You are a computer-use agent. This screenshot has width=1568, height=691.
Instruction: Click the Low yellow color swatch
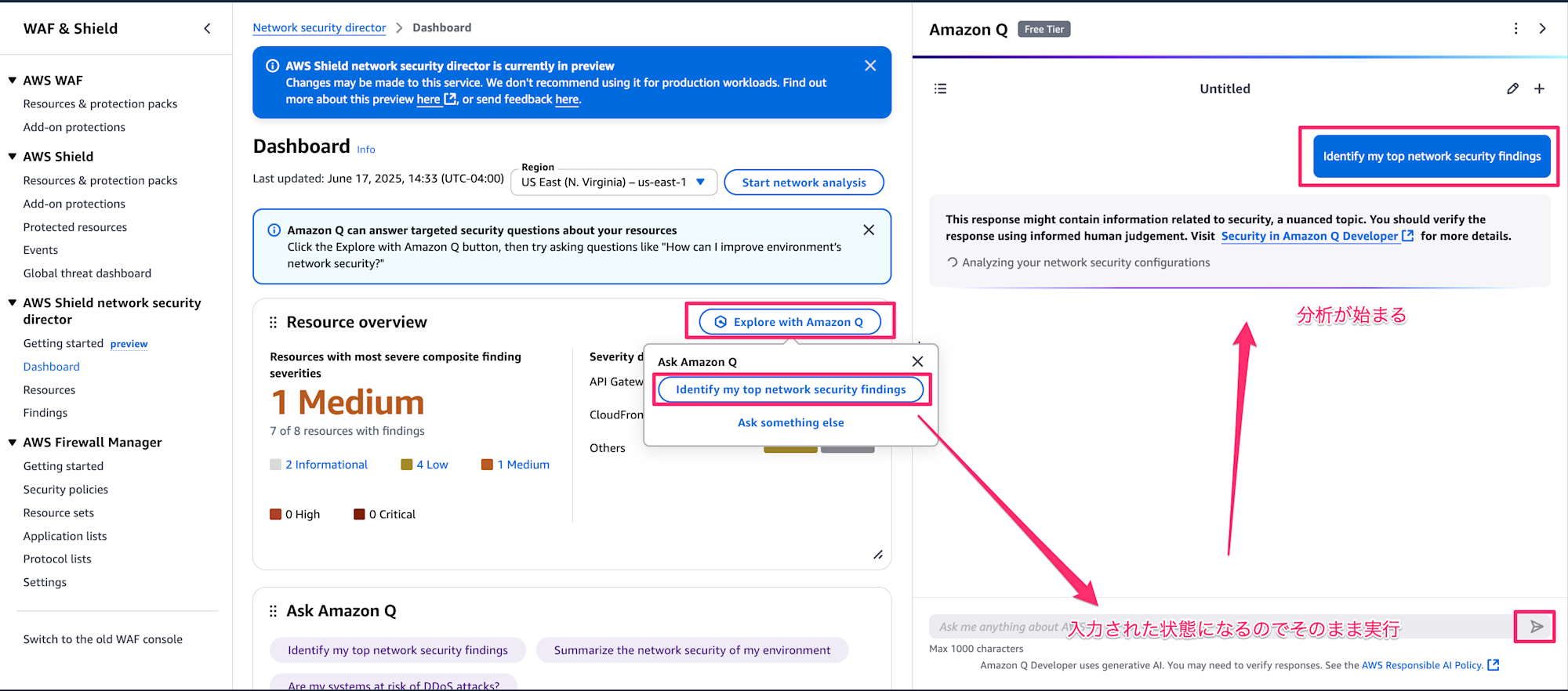pos(406,465)
